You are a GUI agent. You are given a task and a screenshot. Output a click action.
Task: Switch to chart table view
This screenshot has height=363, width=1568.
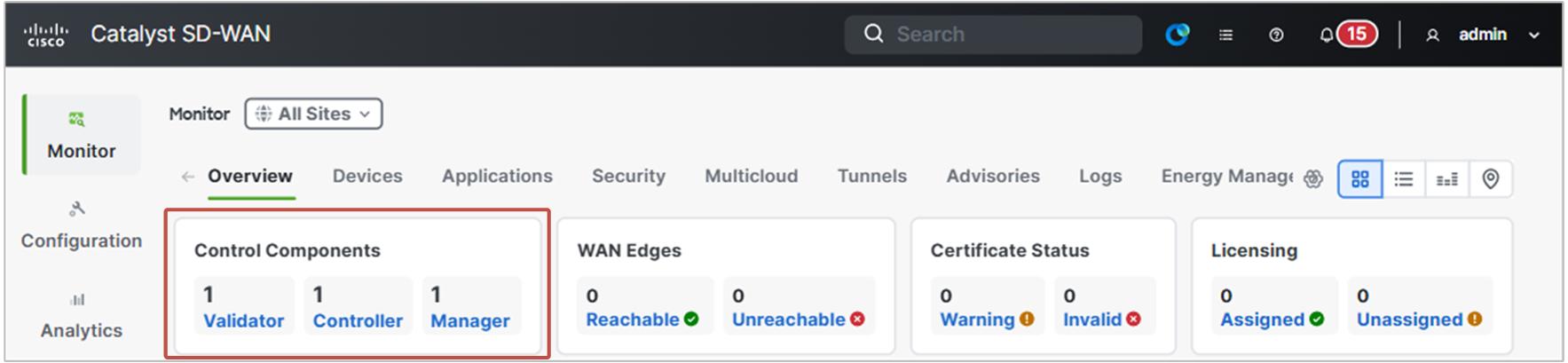[1447, 179]
